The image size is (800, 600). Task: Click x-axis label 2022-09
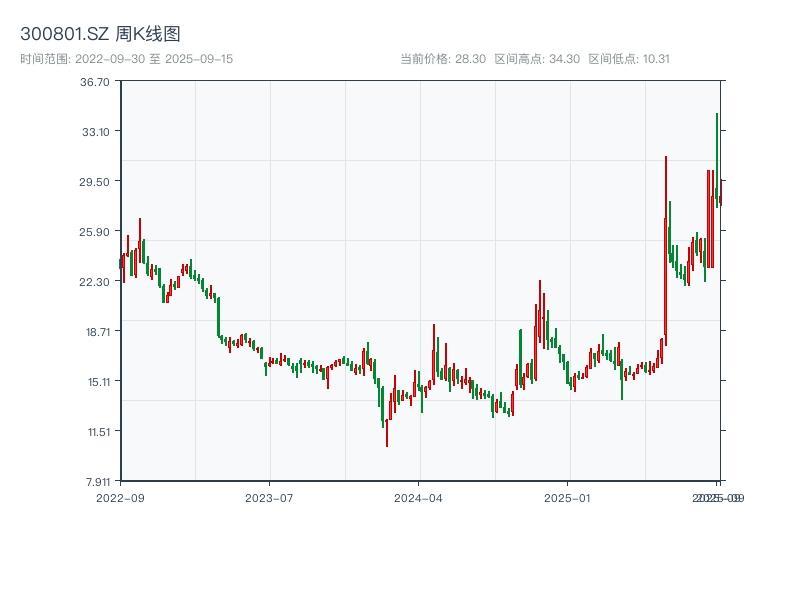click(120, 498)
